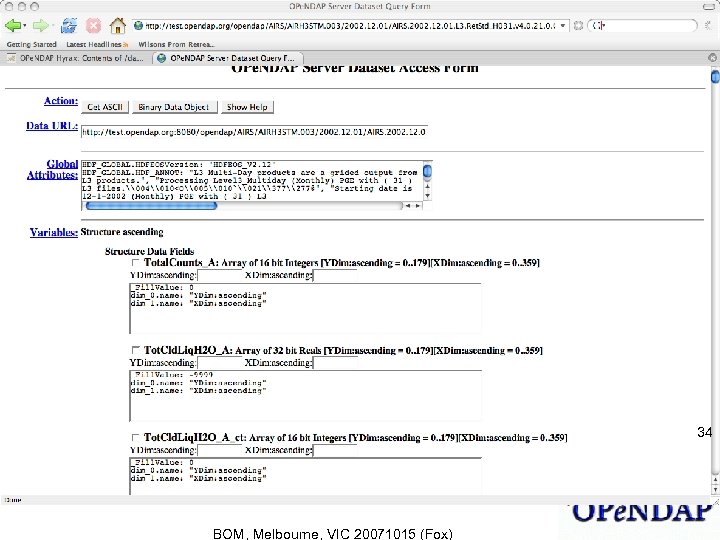Click the page vertical scrollbar thumb
Image resolution: width=720 pixels, height=540 pixels.
pyautogui.click(x=715, y=76)
